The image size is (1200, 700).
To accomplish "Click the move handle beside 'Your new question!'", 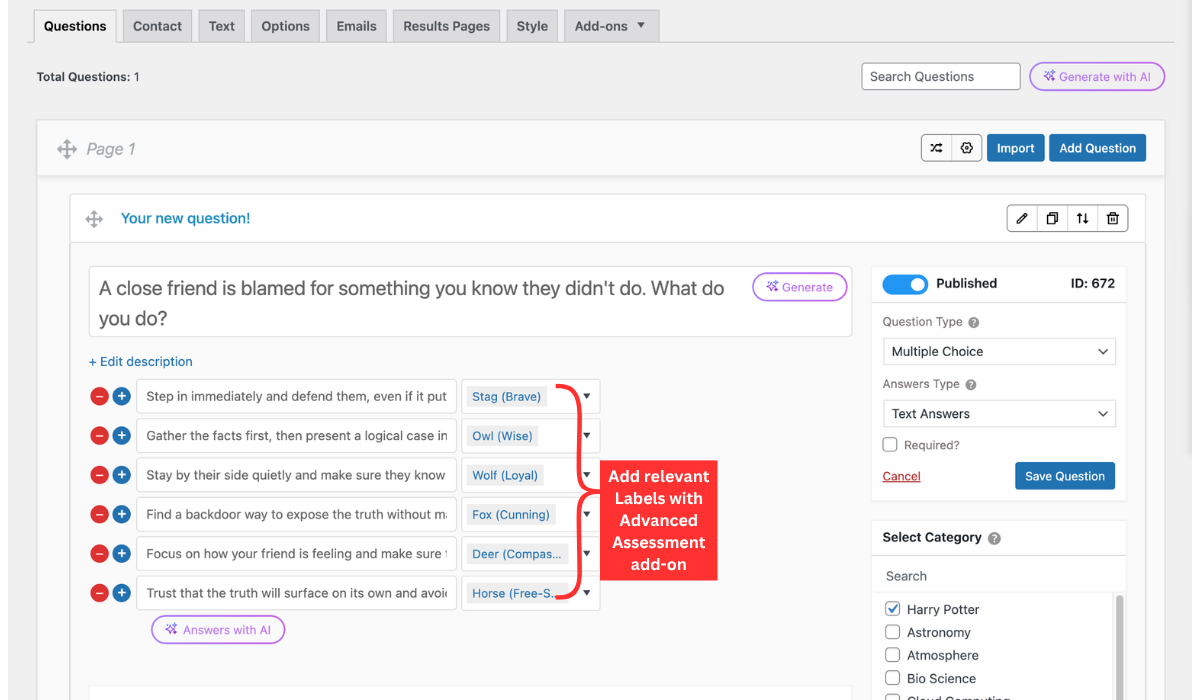I will (94, 219).
